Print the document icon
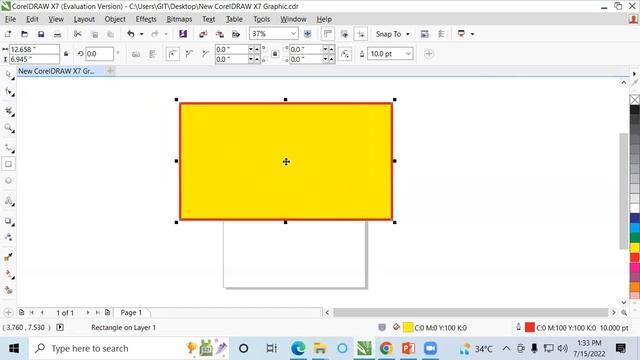Image resolution: width=640 pixels, height=360 pixels. pyautogui.click(x=58, y=34)
